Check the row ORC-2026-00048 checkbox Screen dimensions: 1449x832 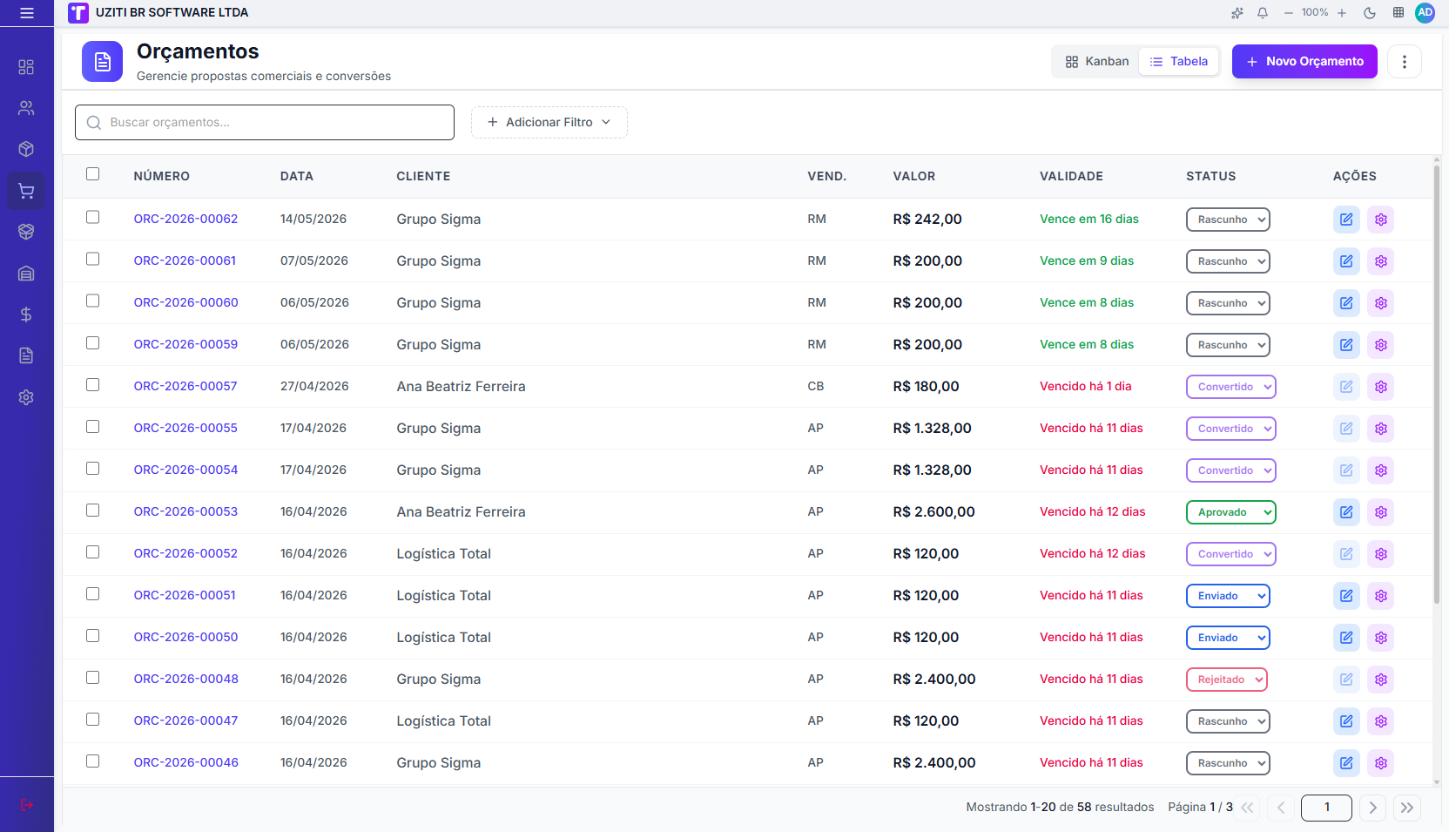click(x=93, y=677)
